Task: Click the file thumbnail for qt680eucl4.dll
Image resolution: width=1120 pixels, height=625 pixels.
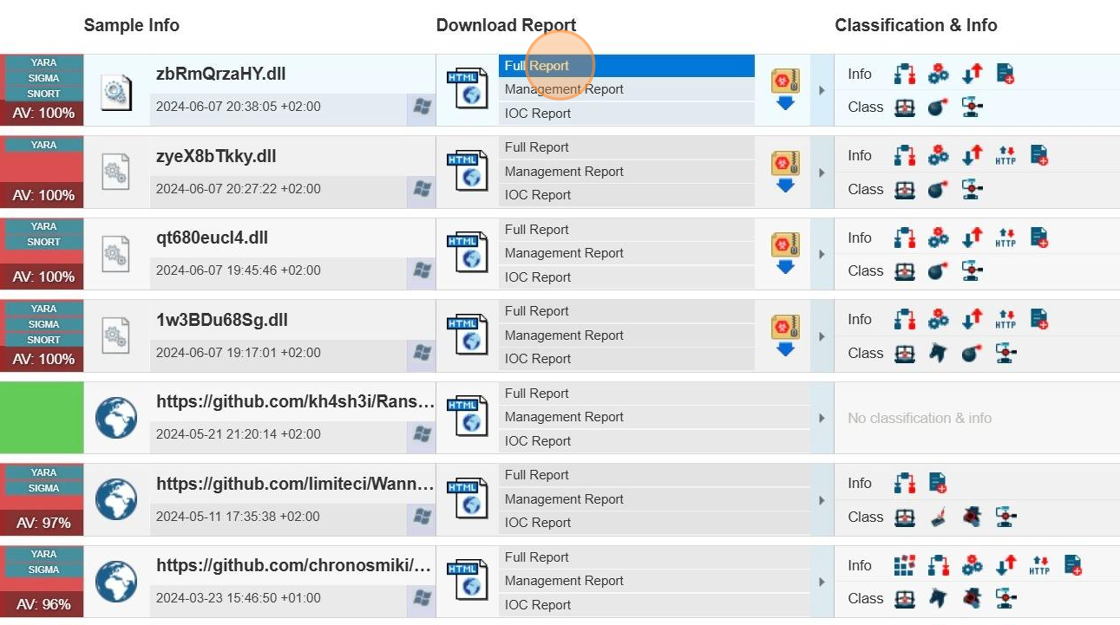Action: point(116,253)
